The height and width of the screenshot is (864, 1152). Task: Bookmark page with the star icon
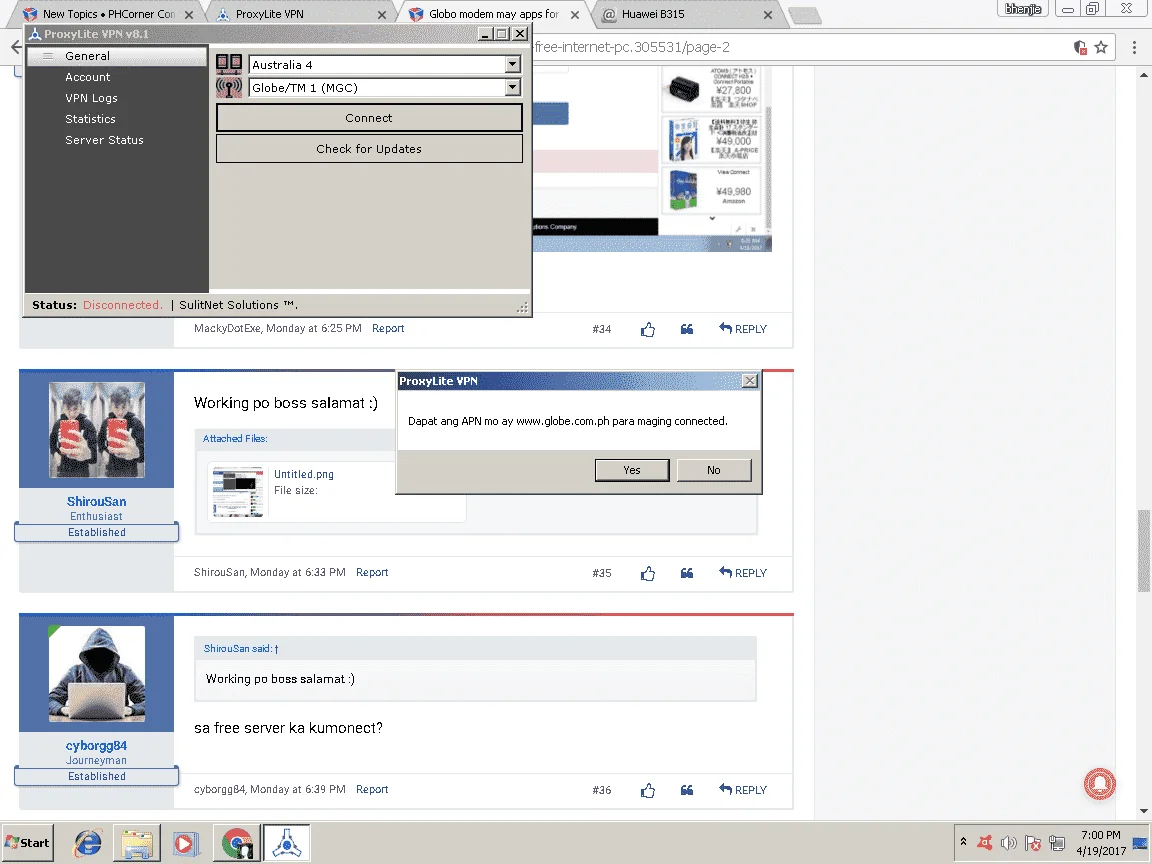click(x=1101, y=47)
